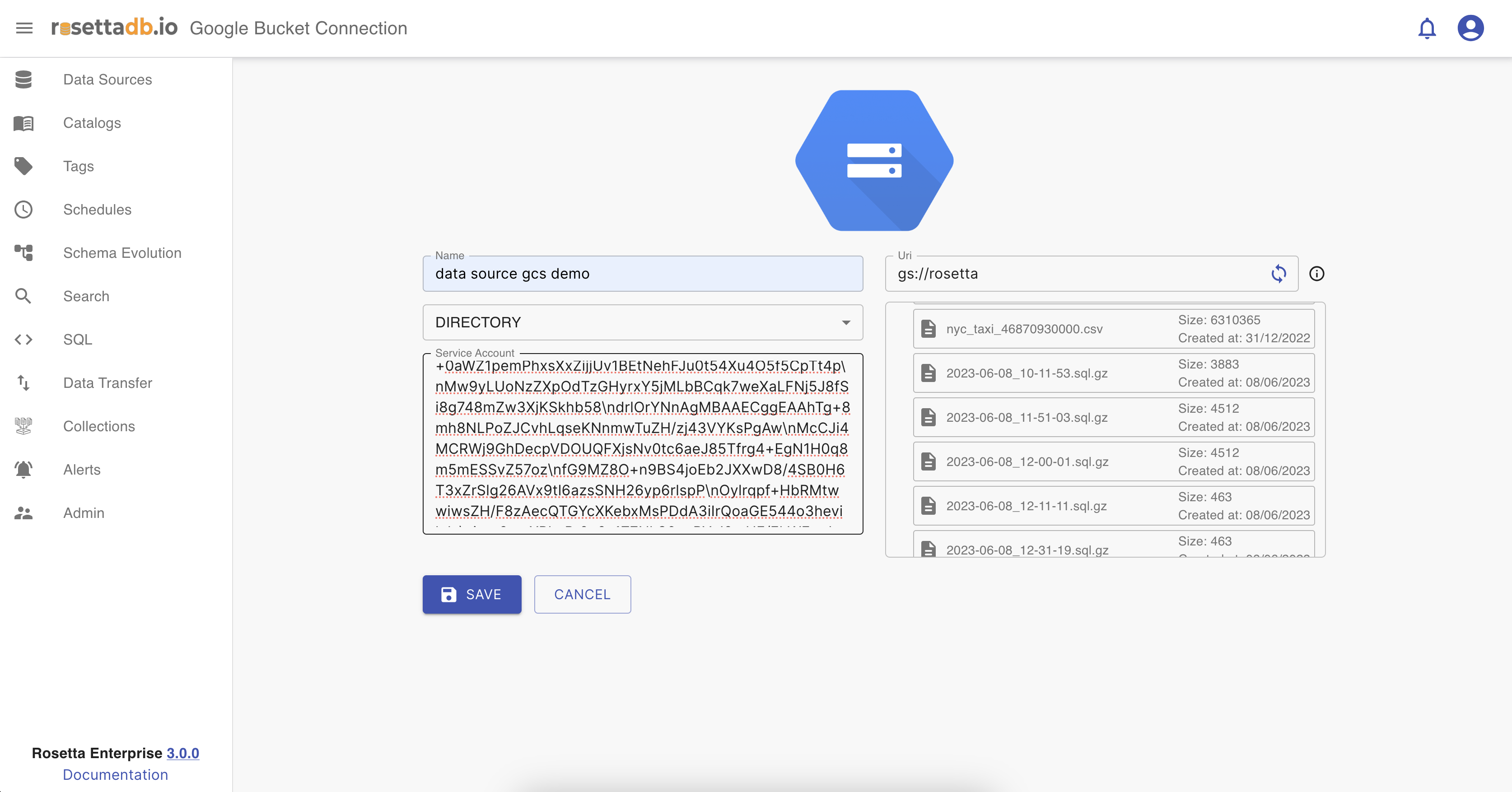Click the Data Sources database icon
Viewport: 1512px width, 792px height.
[23, 79]
